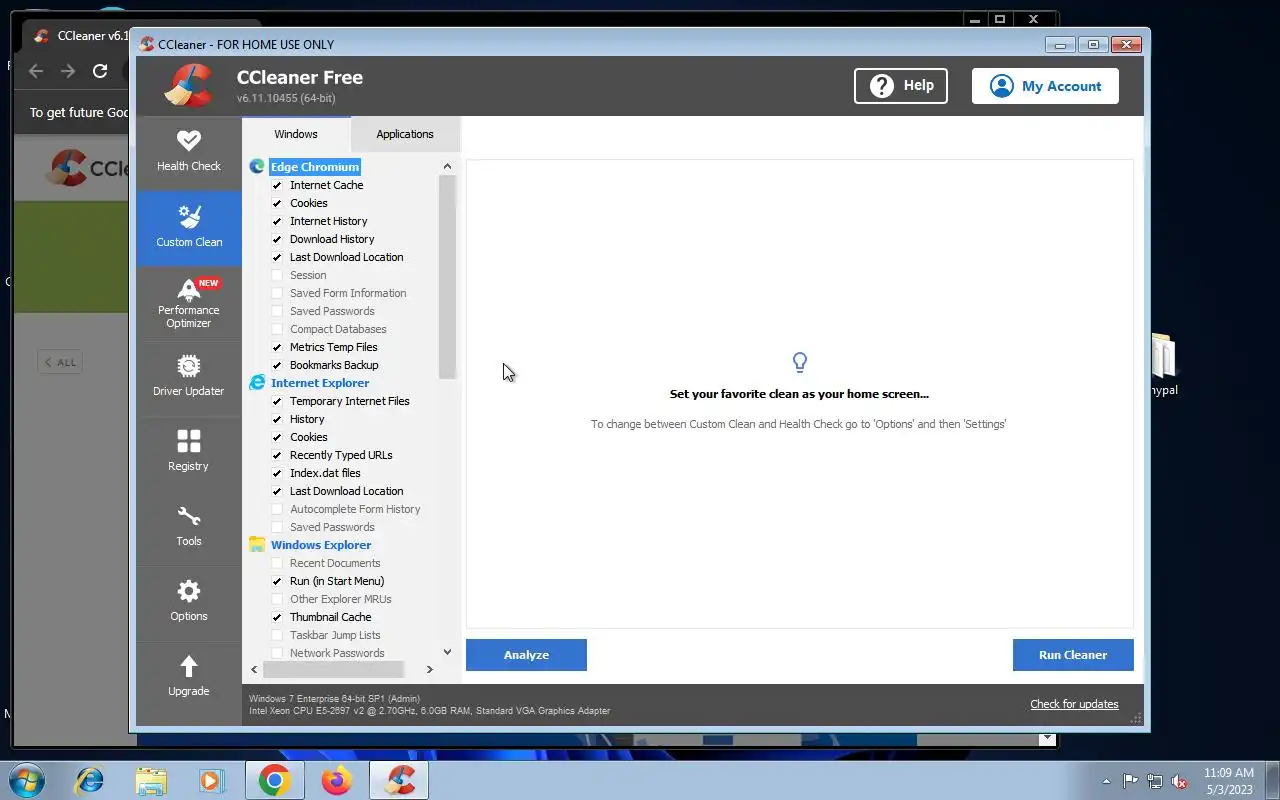Check the Recent Documents option

click(x=277, y=563)
